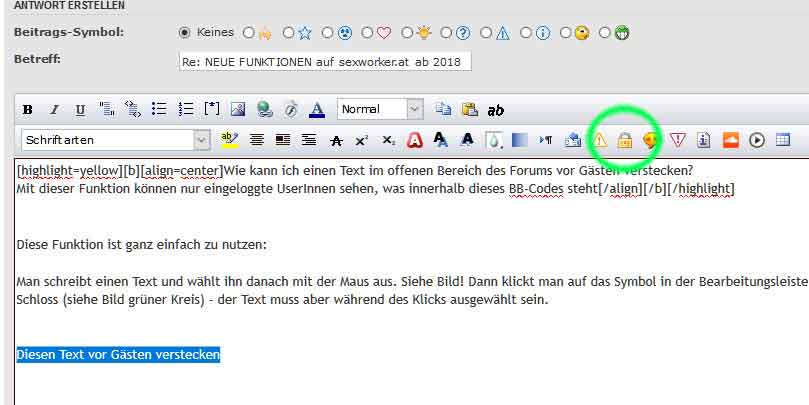Viewport: 809px width, 405px height.
Task: Select the star post symbol radio button
Action: point(289,33)
